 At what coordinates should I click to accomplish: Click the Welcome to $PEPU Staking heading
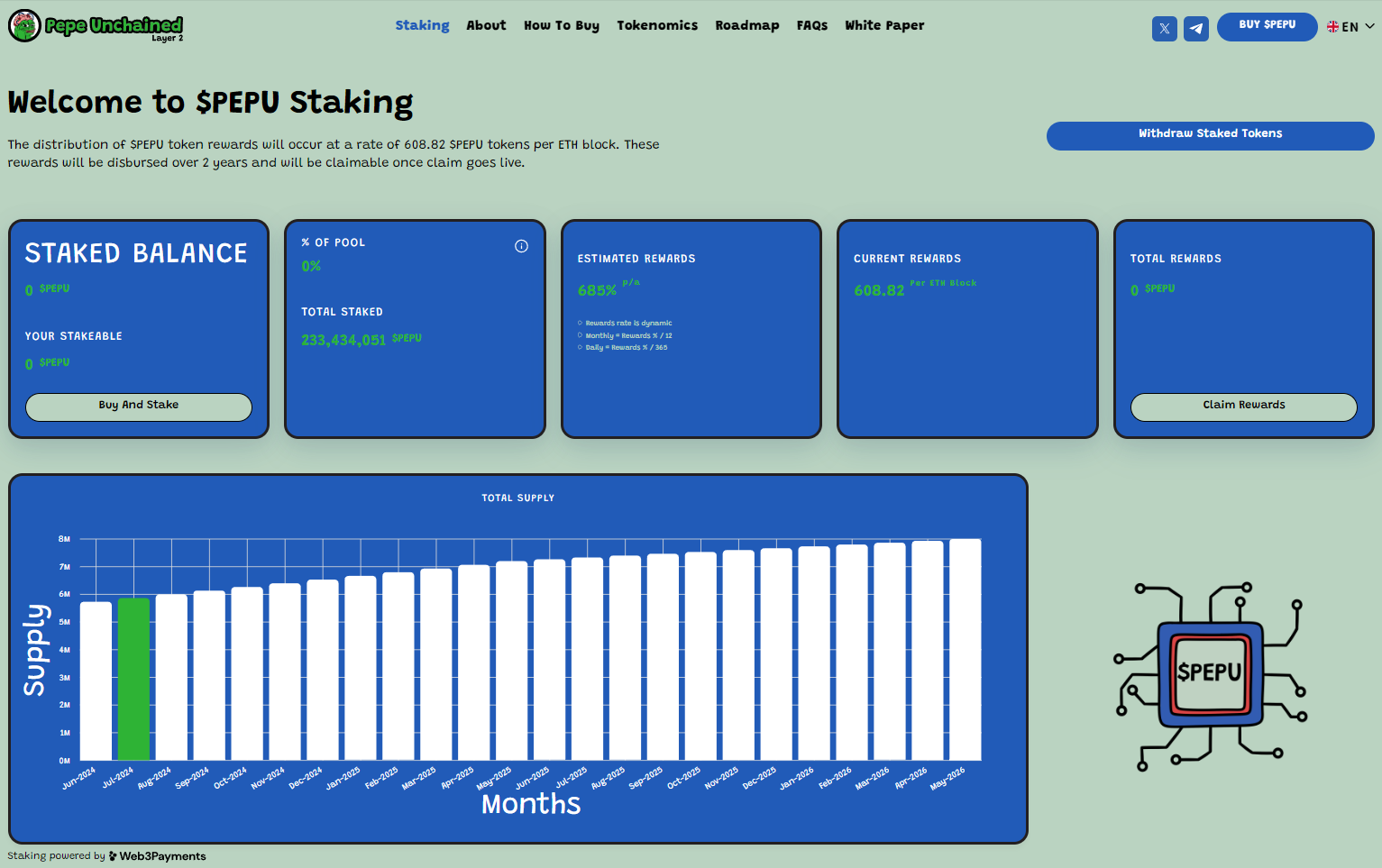(x=210, y=103)
